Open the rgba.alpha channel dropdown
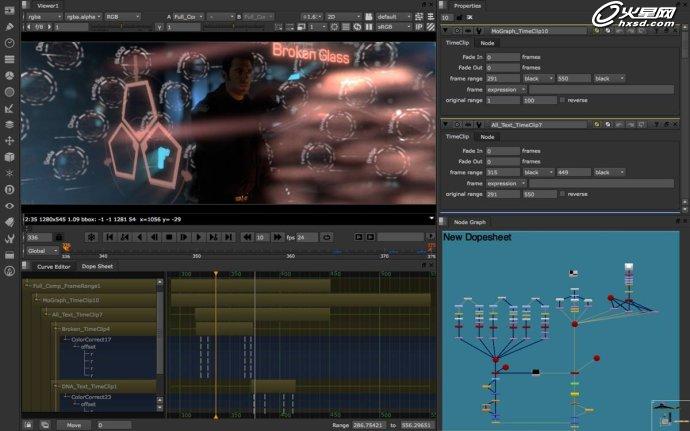The height and width of the screenshot is (431, 690). 83,17
